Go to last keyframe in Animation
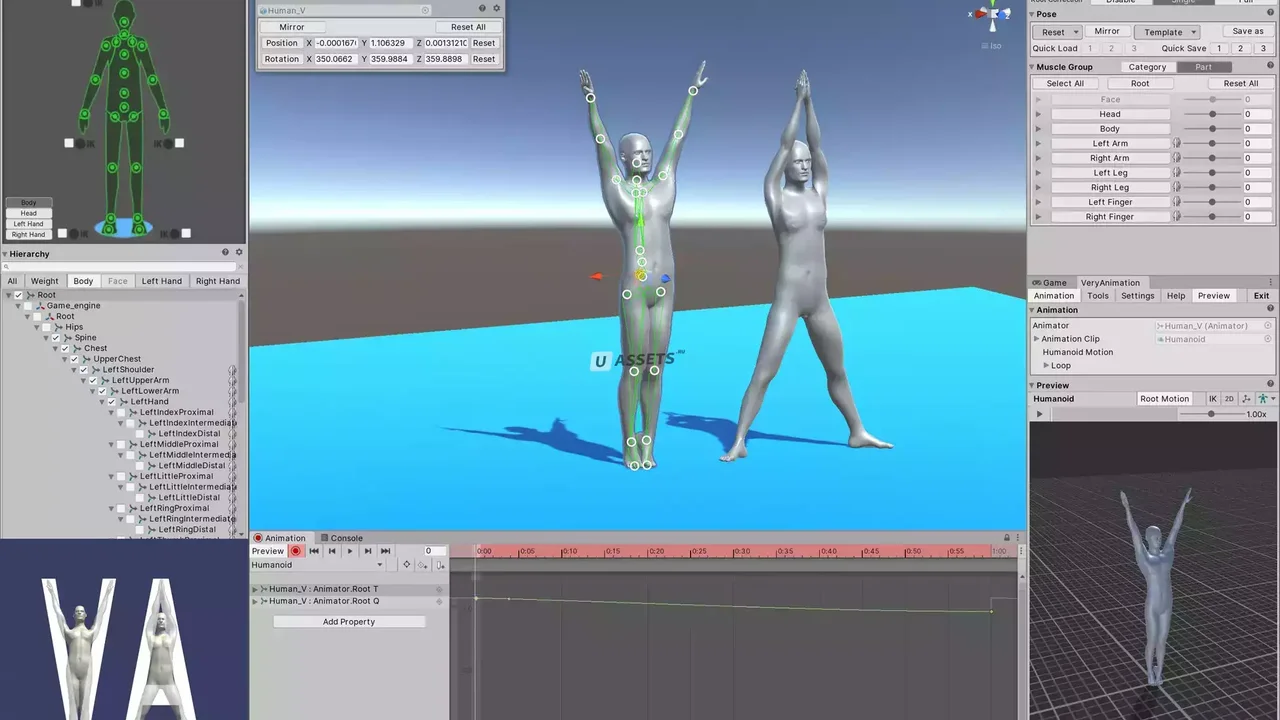This screenshot has width=1280, height=720. [385, 551]
